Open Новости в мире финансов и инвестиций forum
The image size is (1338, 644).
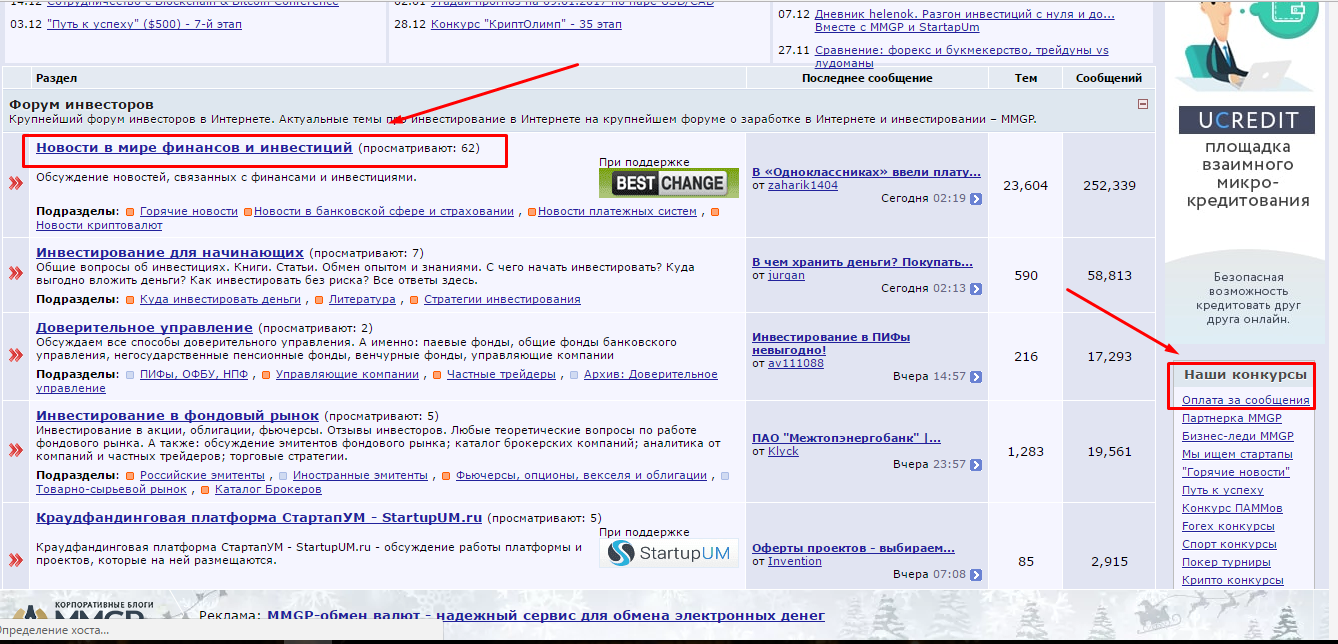tap(194, 148)
